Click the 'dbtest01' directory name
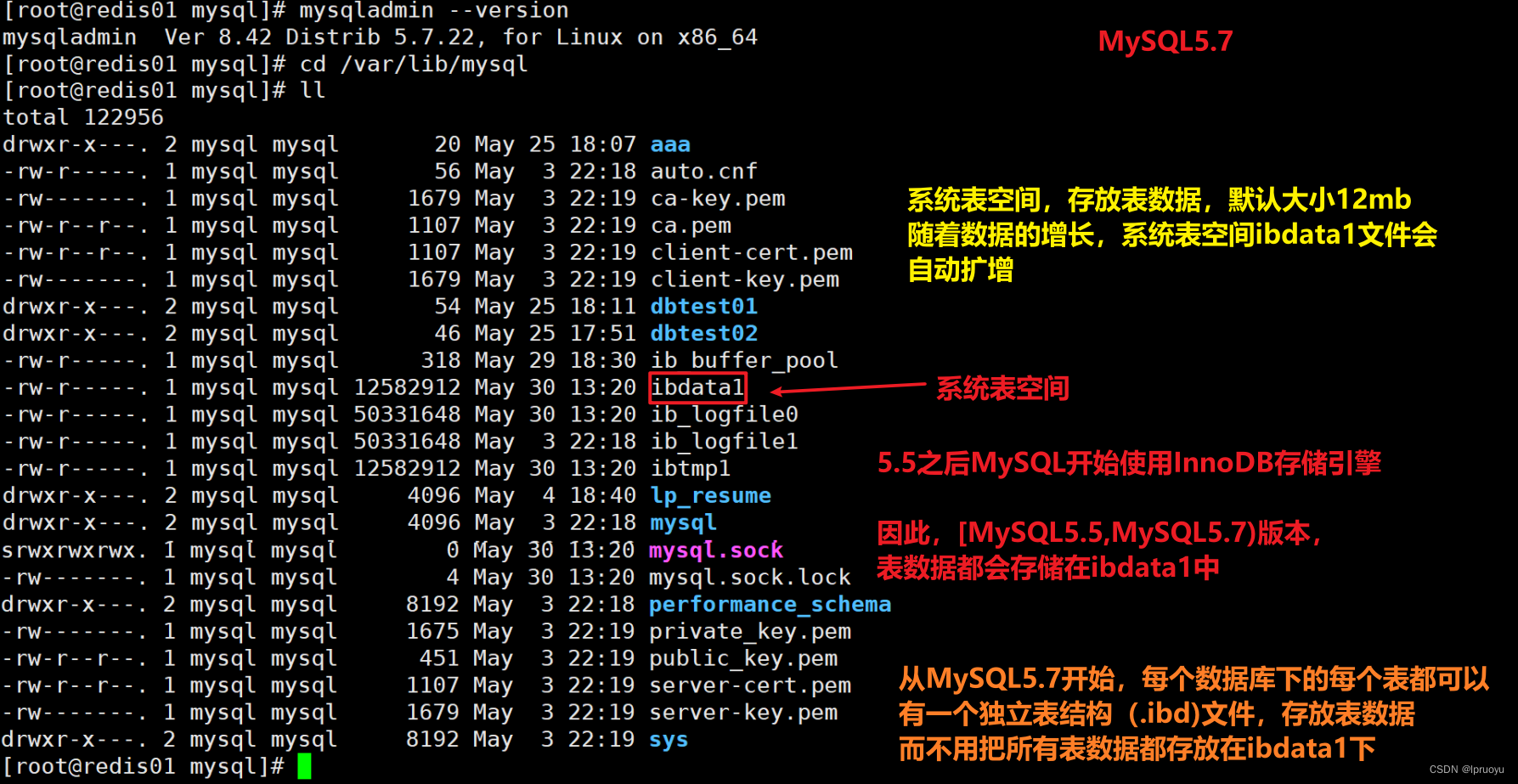Image resolution: width=1518 pixels, height=784 pixels. click(703, 307)
